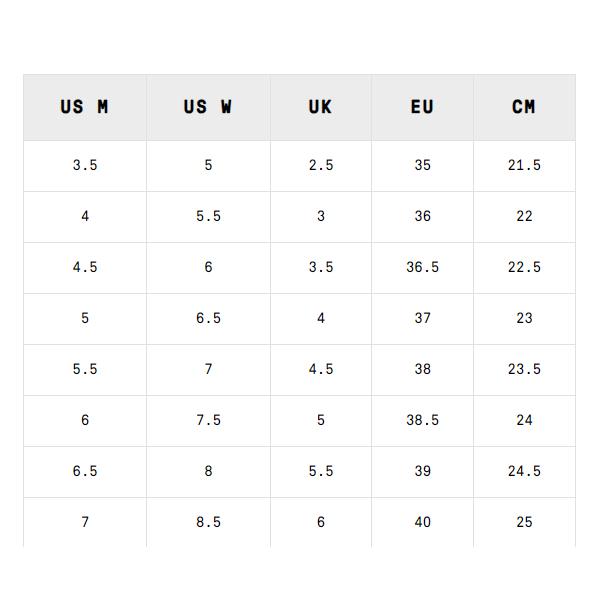Click US W size 8.5 cell
This screenshot has width=602, height=602.
coord(208,522)
